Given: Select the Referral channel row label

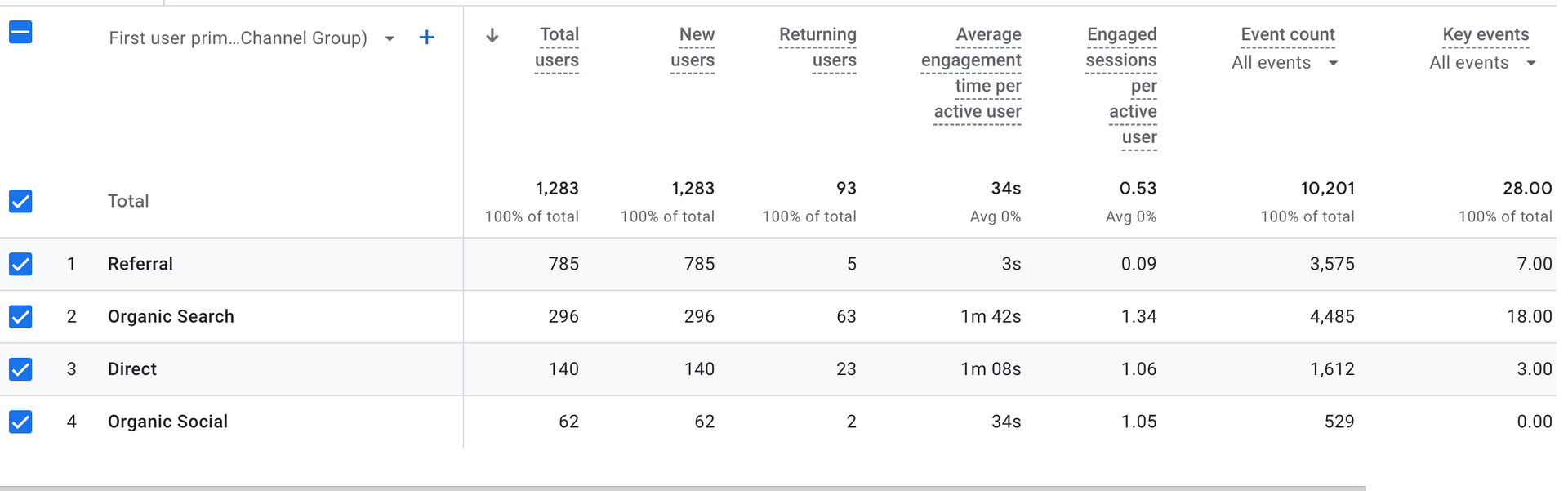Looking at the screenshot, I should pos(140,264).
